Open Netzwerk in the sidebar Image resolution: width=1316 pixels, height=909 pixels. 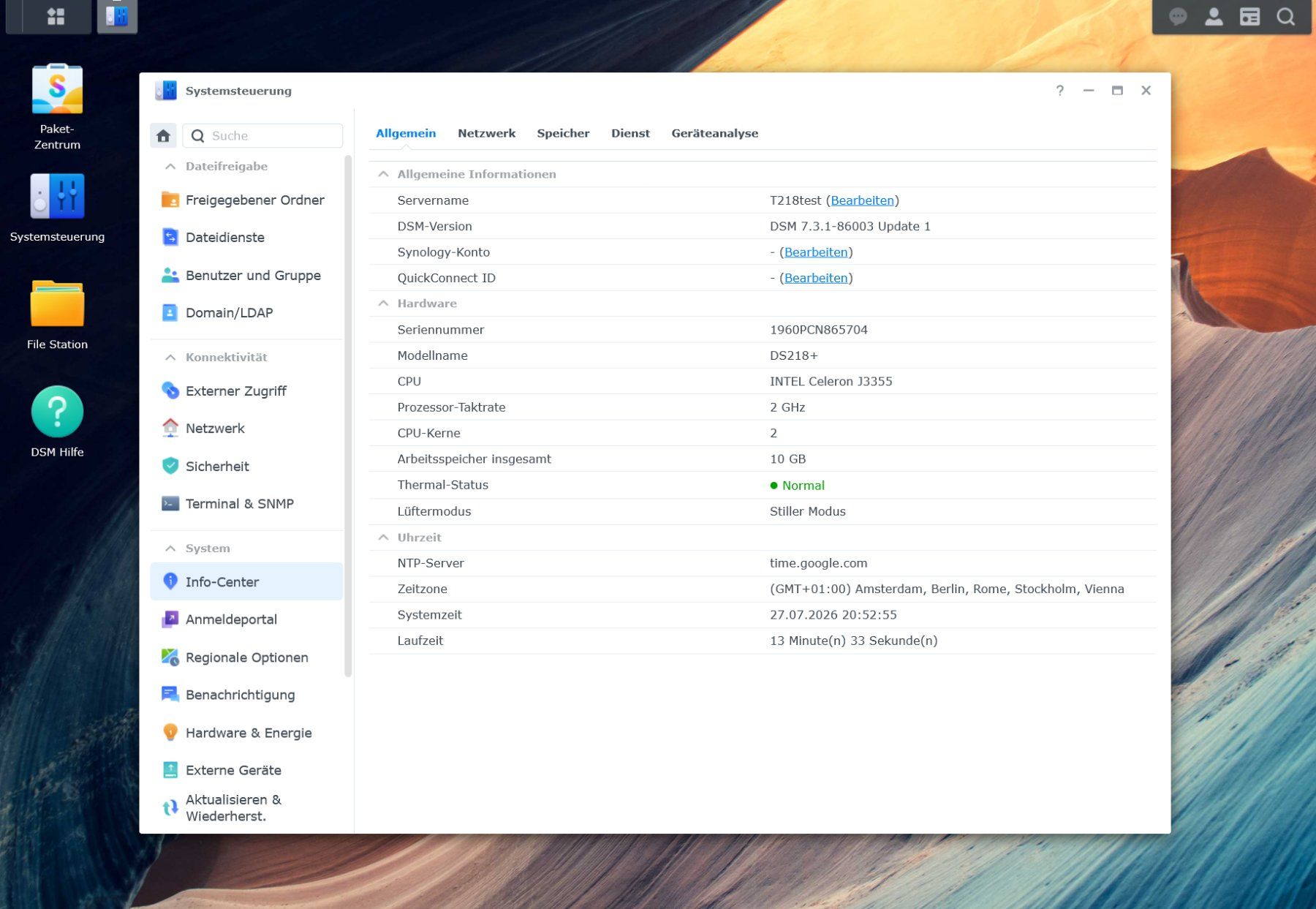pos(246,428)
